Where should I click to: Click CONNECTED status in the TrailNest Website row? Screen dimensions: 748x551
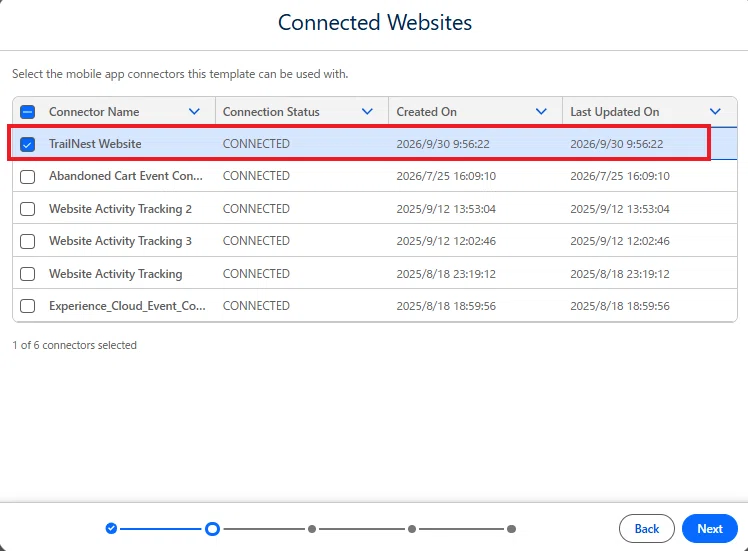256,144
